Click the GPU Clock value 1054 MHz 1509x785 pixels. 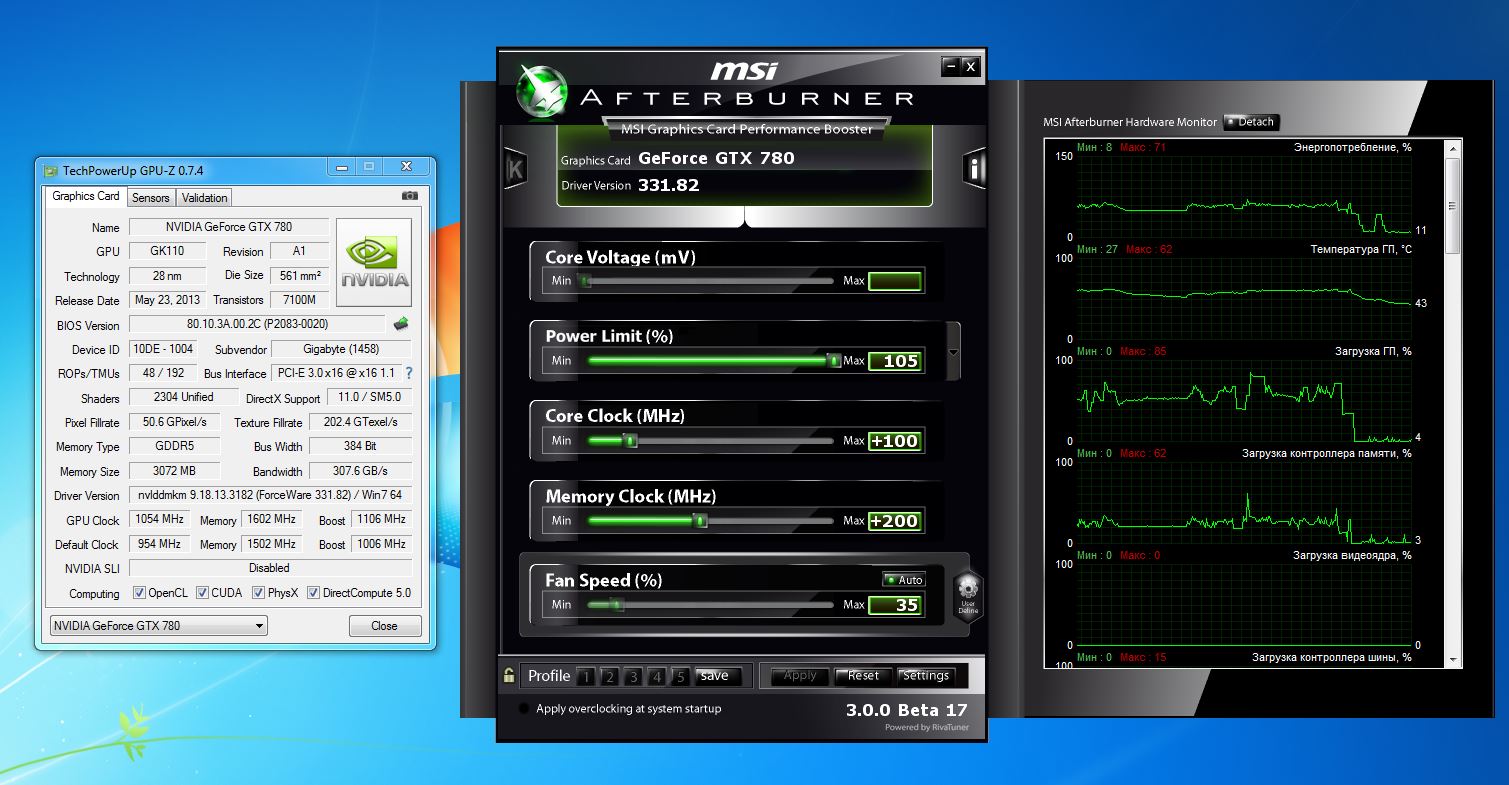click(159, 520)
